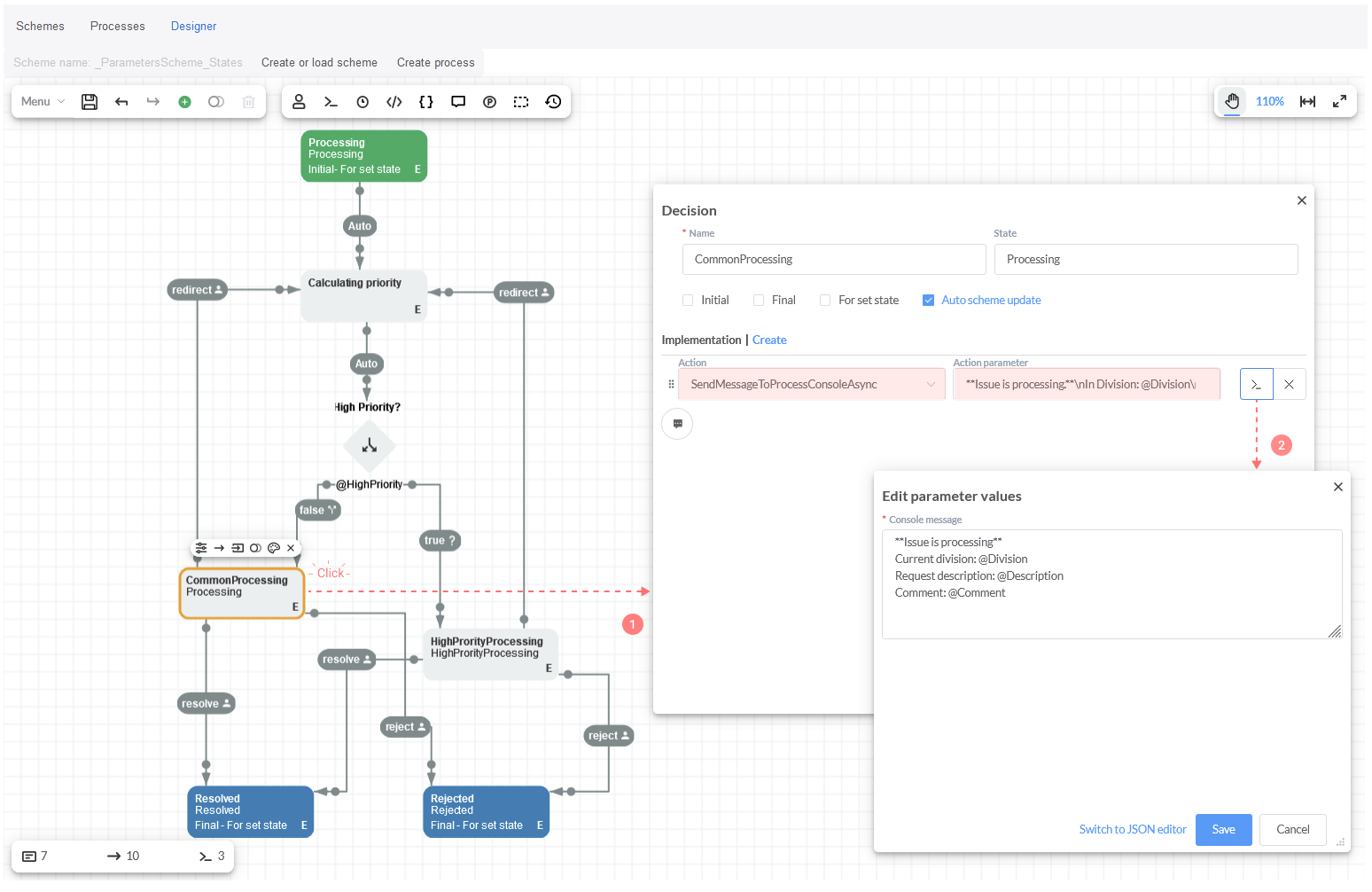Viewport: 1372px width, 892px height.
Task: Click Create or load scheme
Action: [x=319, y=63]
